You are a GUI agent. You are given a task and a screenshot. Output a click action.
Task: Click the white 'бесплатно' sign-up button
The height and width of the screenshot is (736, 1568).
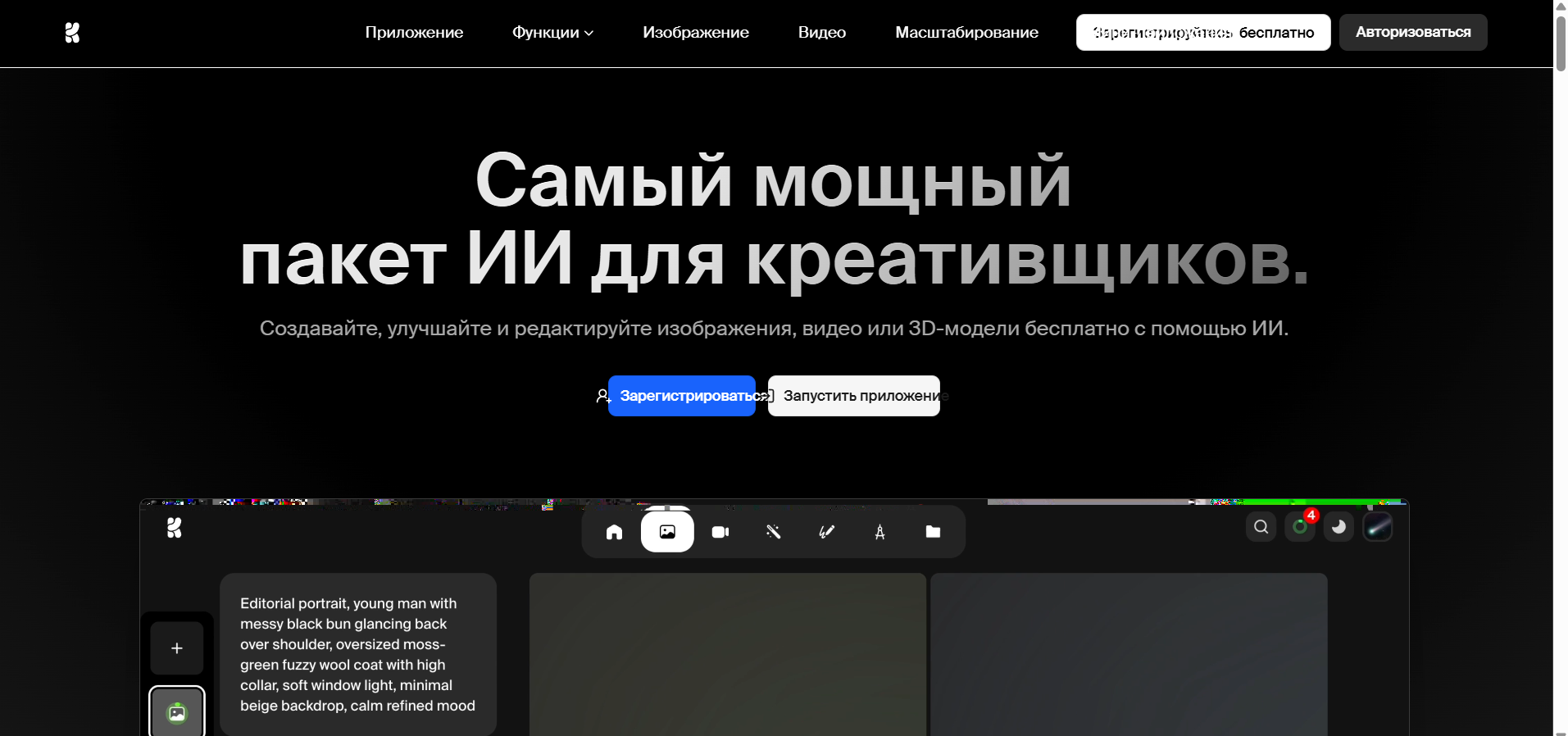point(1203,33)
